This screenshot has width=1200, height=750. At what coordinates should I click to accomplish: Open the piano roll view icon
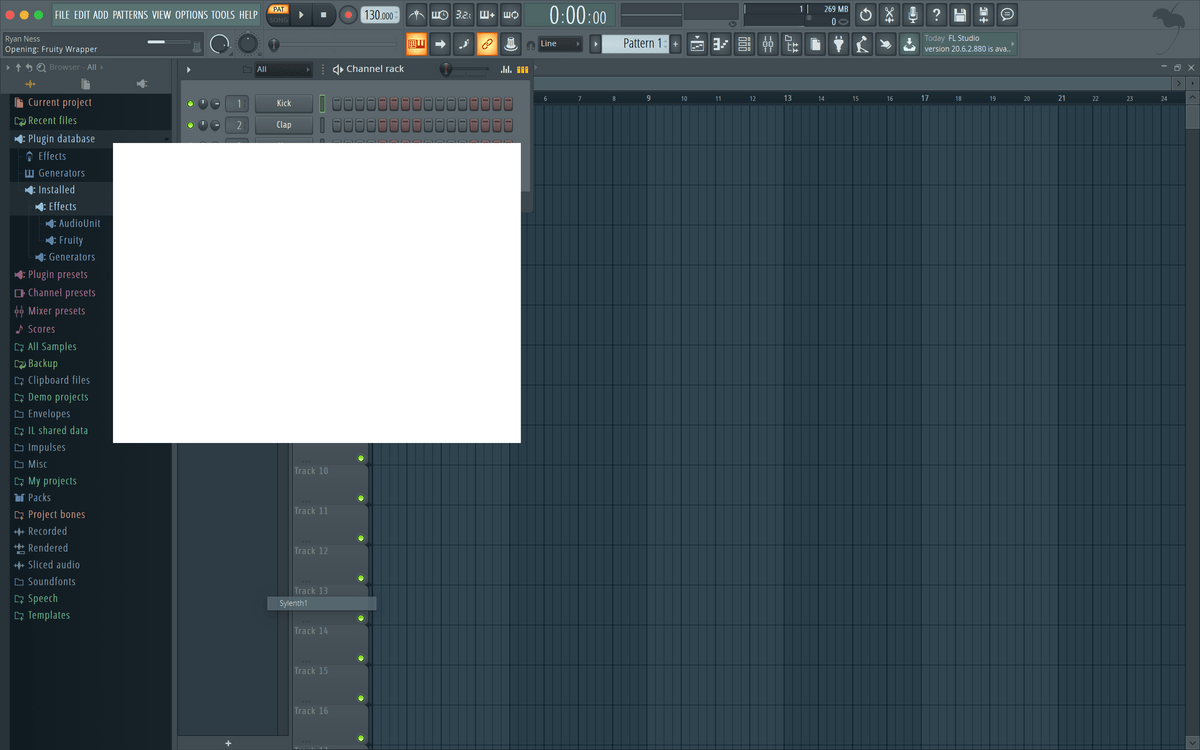tap(720, 44)
